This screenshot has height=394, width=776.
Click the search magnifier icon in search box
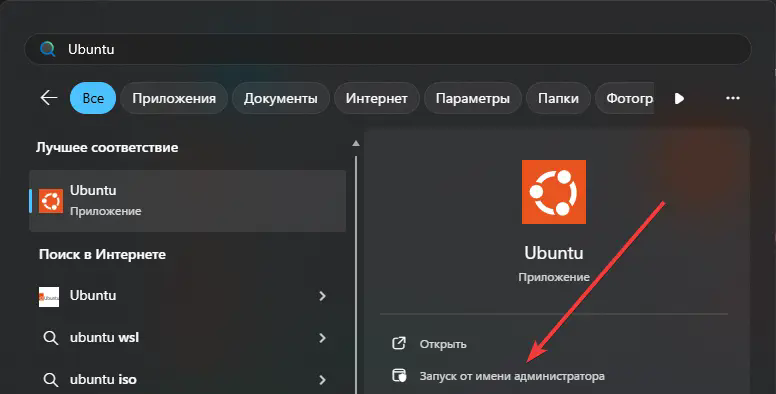click(x=48, y=49)
